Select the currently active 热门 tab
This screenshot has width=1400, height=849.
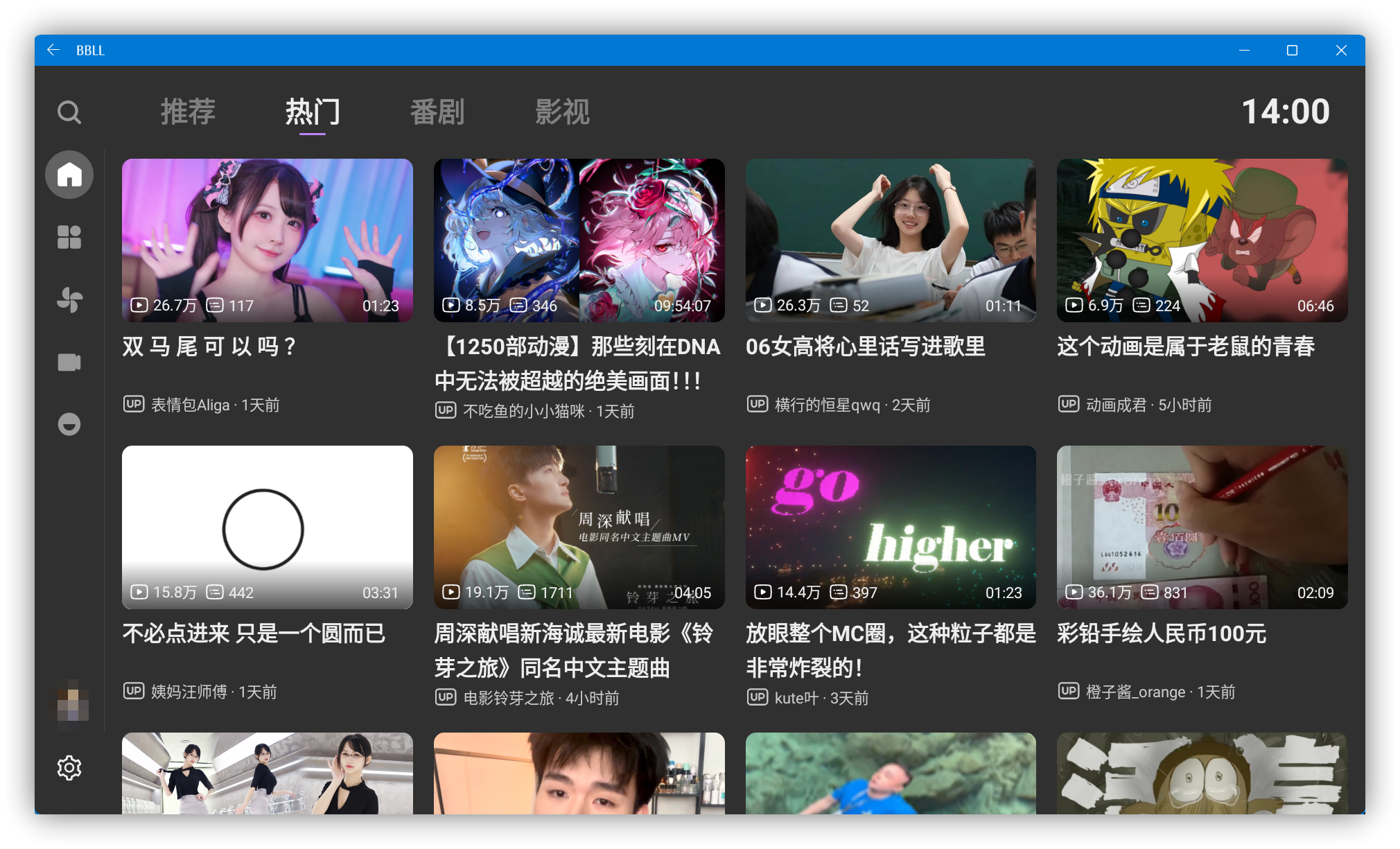coord(312,112)
